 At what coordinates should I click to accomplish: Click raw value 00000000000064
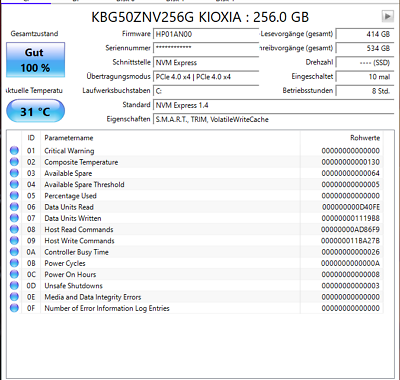351,173
